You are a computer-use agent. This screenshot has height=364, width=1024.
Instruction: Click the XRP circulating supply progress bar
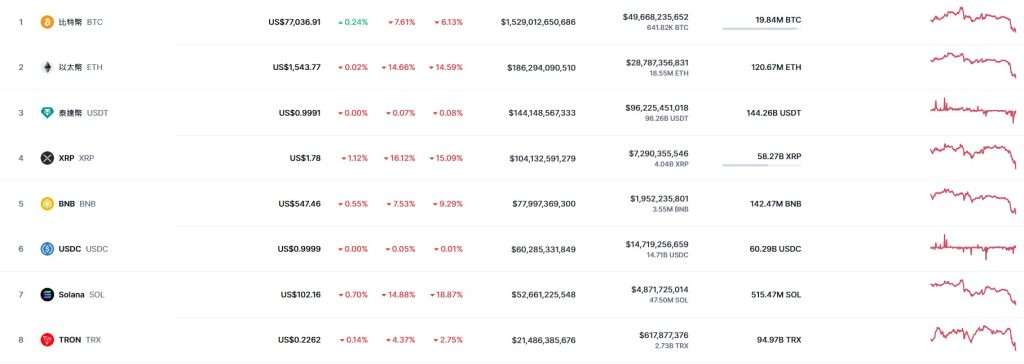(761, 166)
